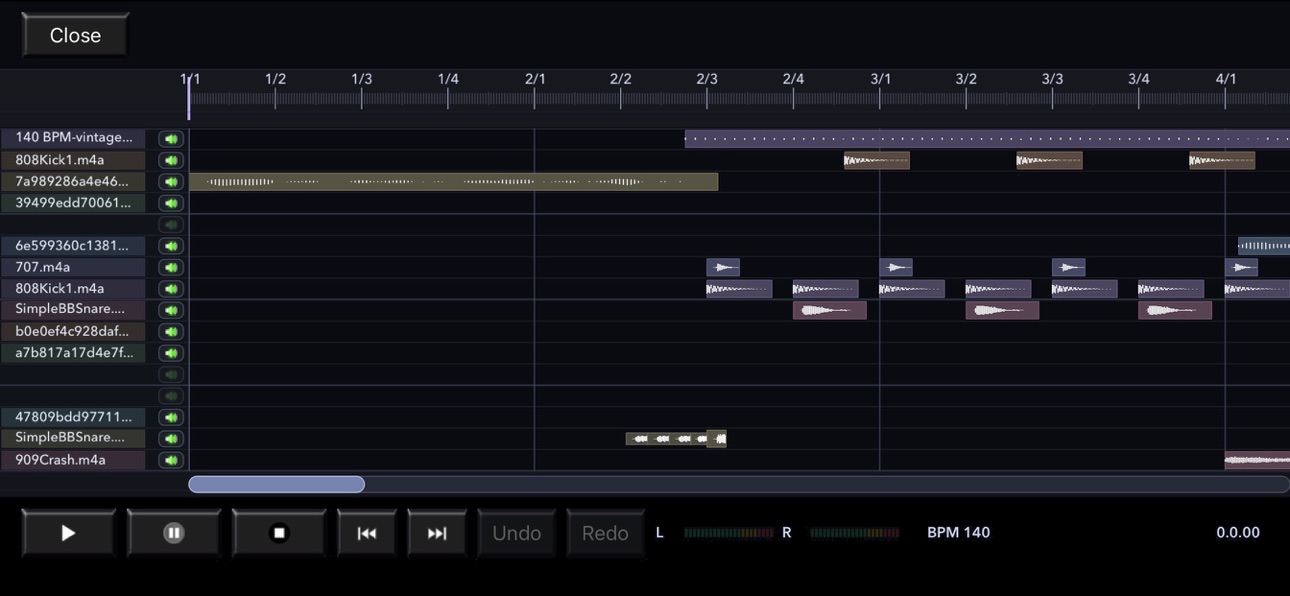Viewport: 1290px width, 596px height.
Task: Select the snare clip starting at beat 3/2
Action: [x=1002, y=310]
